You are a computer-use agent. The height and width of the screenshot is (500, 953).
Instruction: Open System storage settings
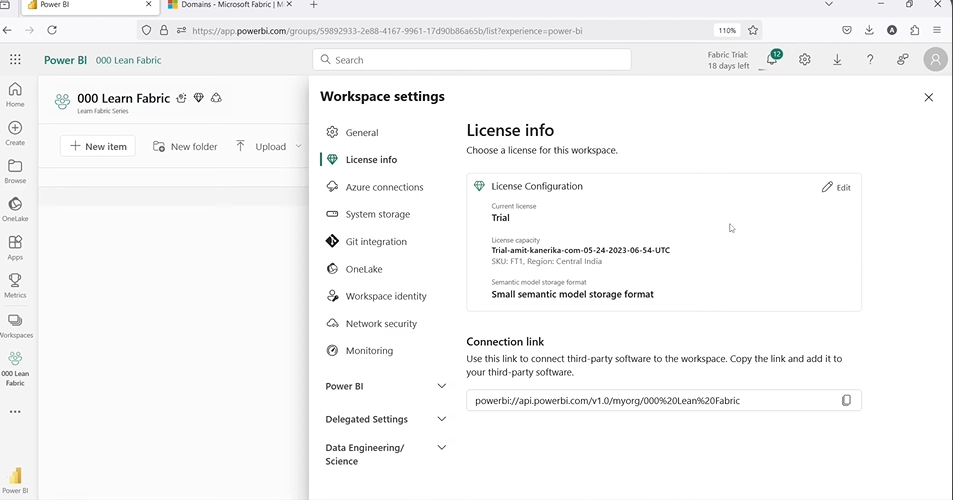tap(368, 214)
